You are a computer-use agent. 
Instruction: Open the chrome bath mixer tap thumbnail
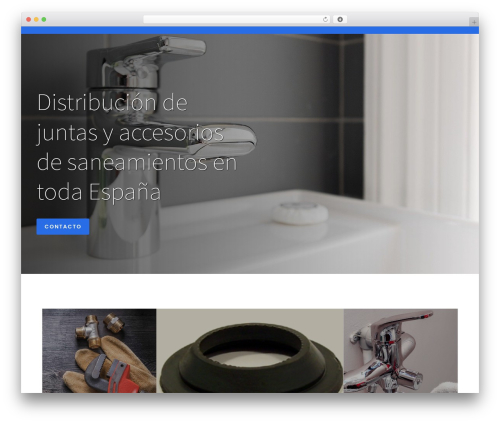click(401, 351)
